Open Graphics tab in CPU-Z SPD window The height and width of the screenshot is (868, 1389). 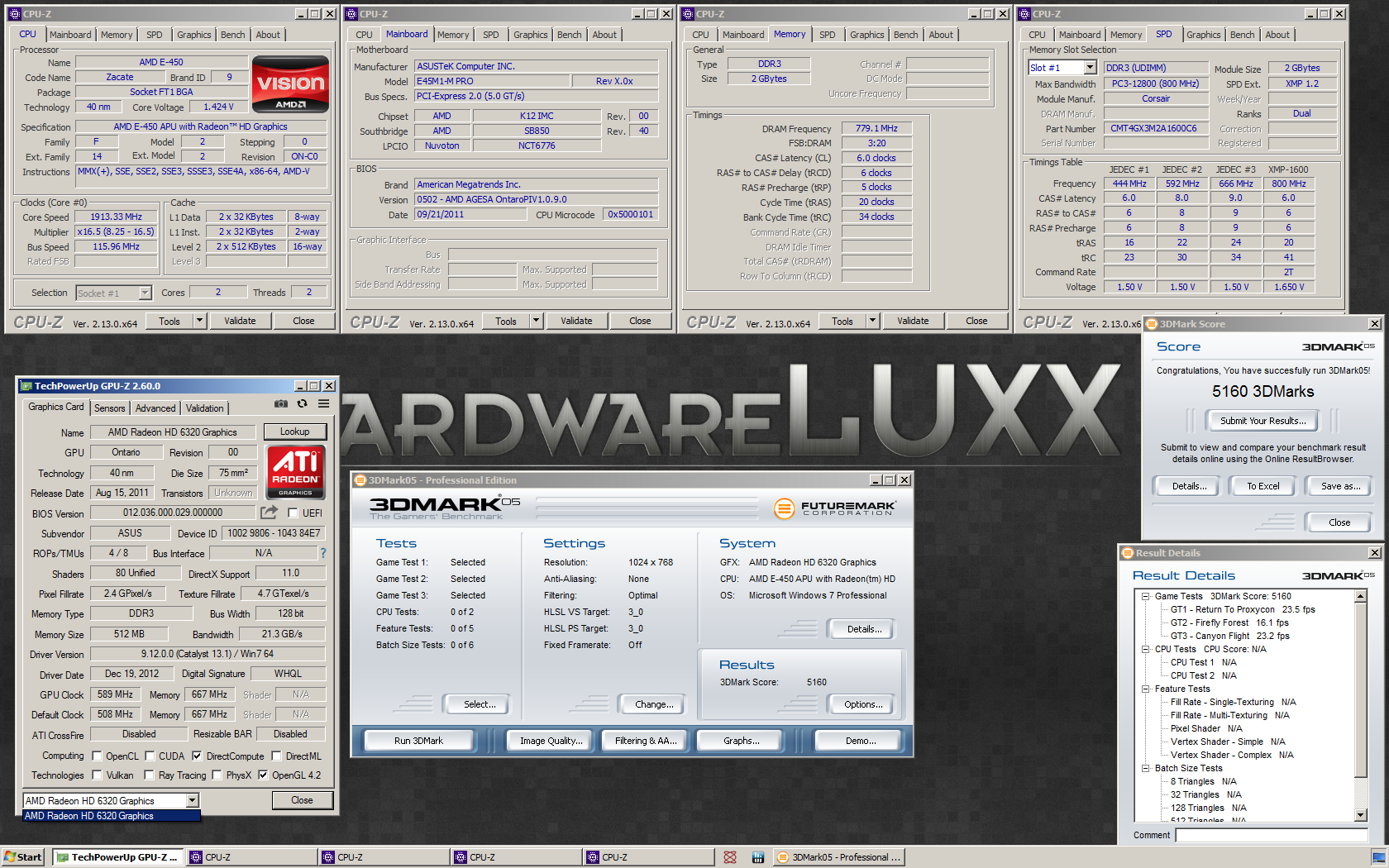(x=1204, y=35)
